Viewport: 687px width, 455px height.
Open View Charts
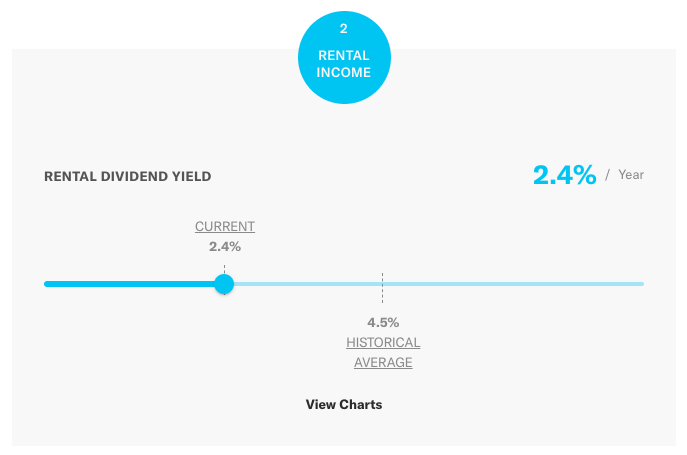point(344,405)
